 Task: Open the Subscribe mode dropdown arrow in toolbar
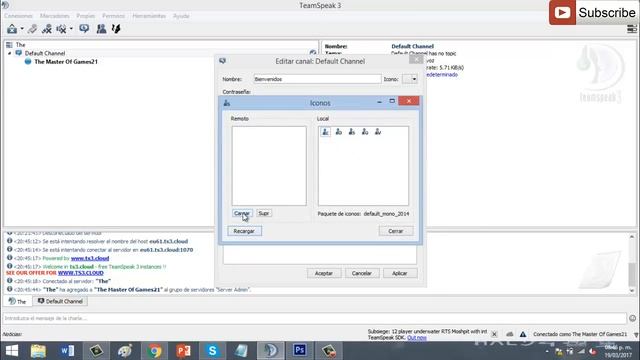[x=71, y=29]
